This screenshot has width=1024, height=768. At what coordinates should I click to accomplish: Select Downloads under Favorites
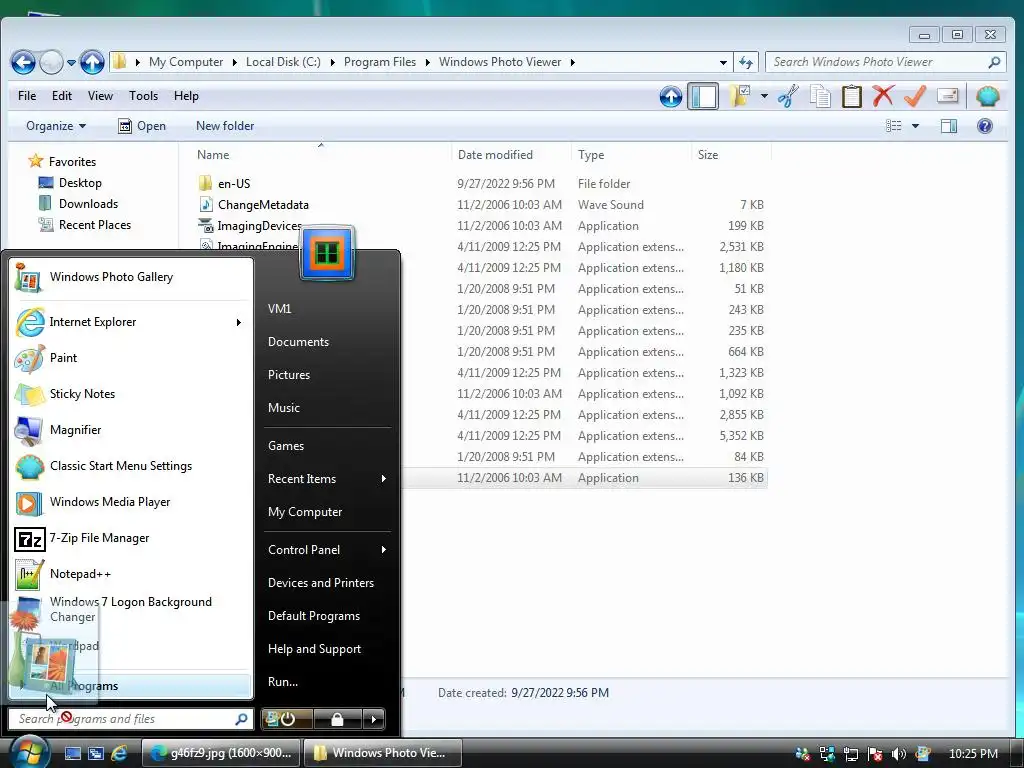[78, 204]
